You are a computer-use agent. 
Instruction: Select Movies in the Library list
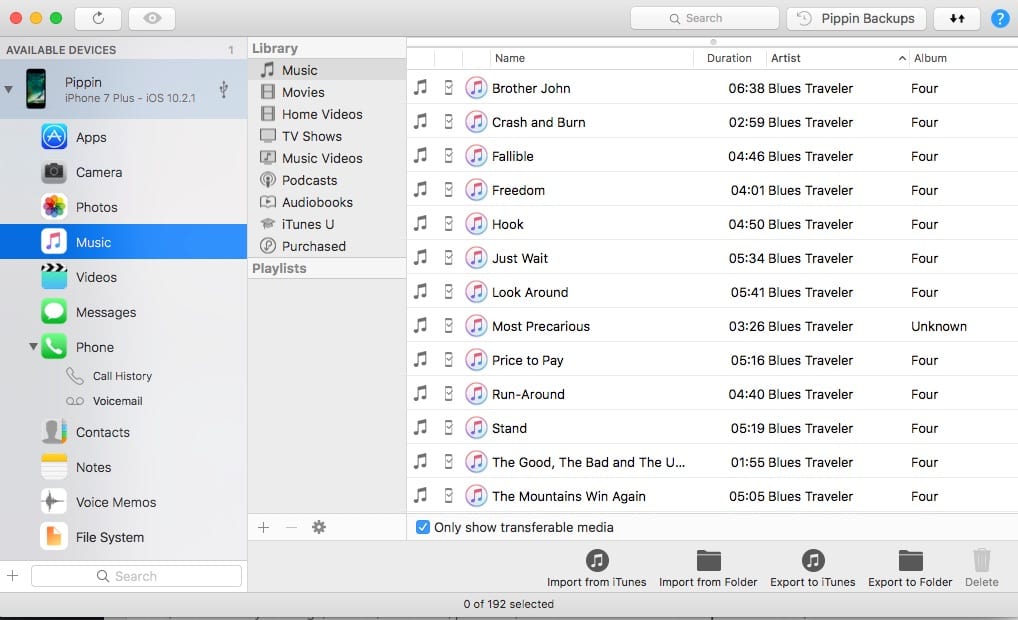click(327, 92)
